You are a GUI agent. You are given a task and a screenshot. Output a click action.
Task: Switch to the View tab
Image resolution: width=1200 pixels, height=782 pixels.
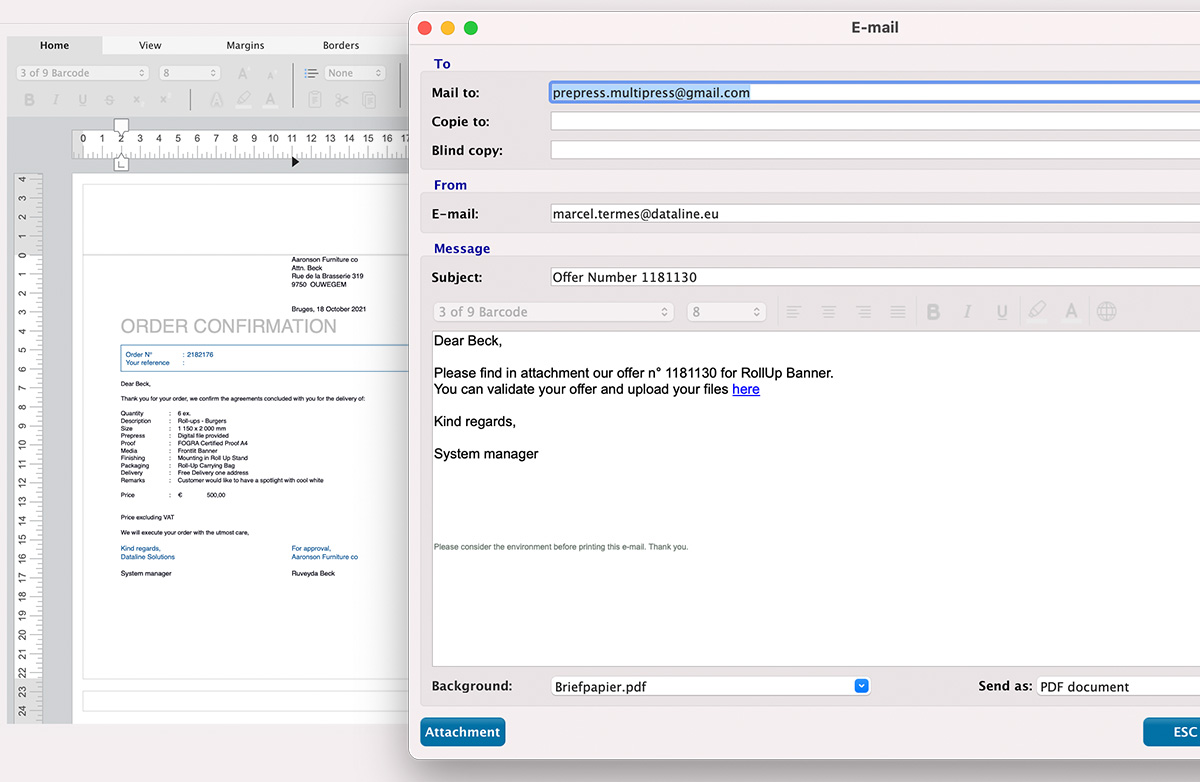click(150, 45)
